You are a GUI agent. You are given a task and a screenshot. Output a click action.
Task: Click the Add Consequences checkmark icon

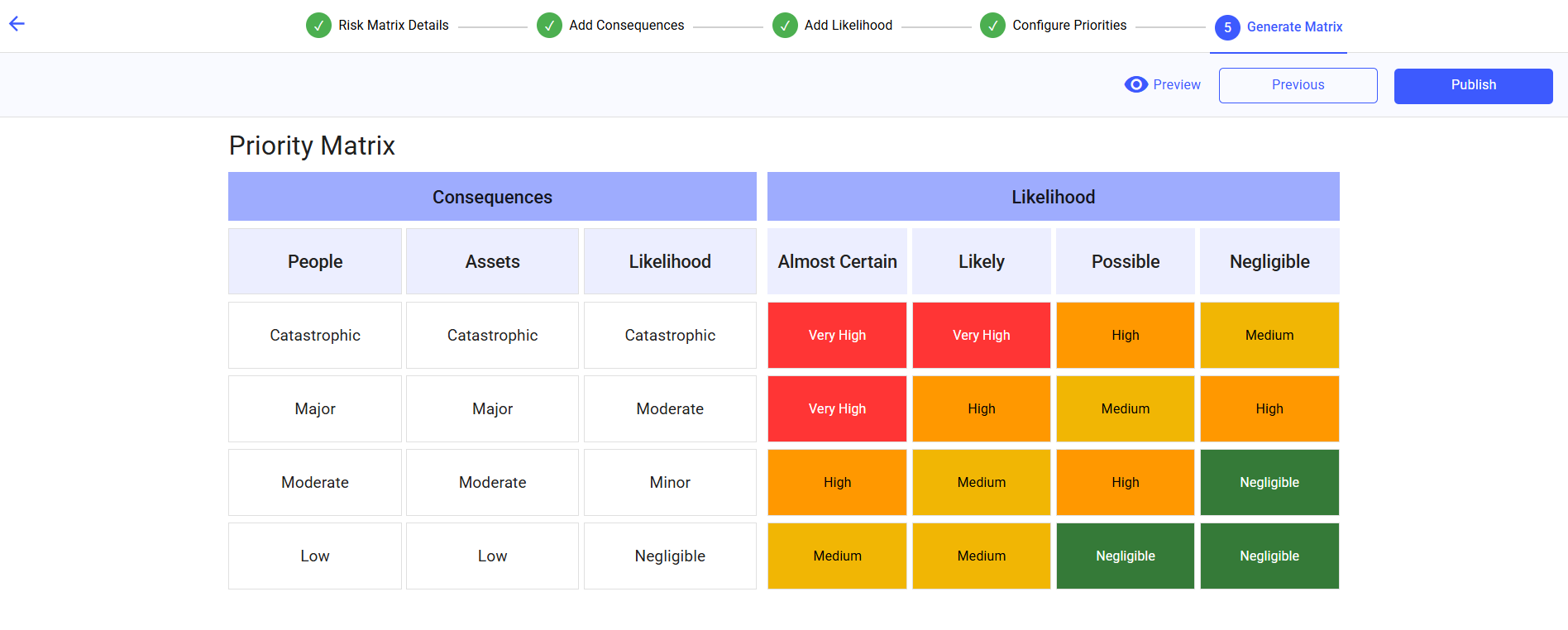[549, 26]
